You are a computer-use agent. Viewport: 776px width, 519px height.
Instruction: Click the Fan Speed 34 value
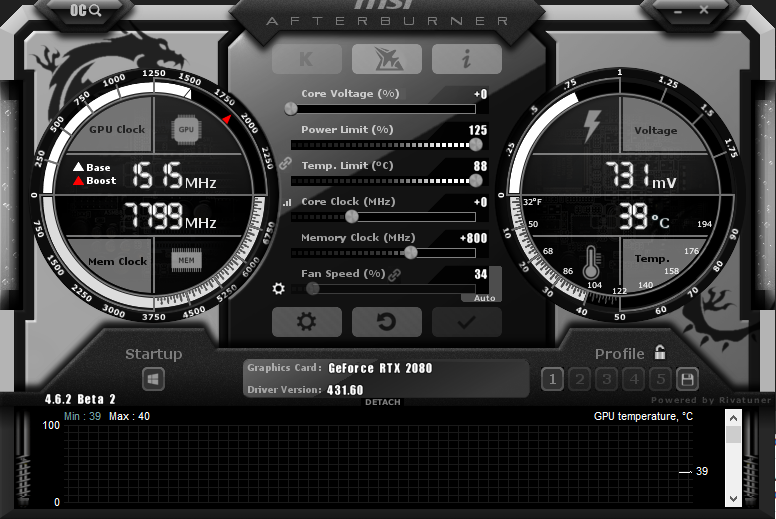tap(481, 274)
